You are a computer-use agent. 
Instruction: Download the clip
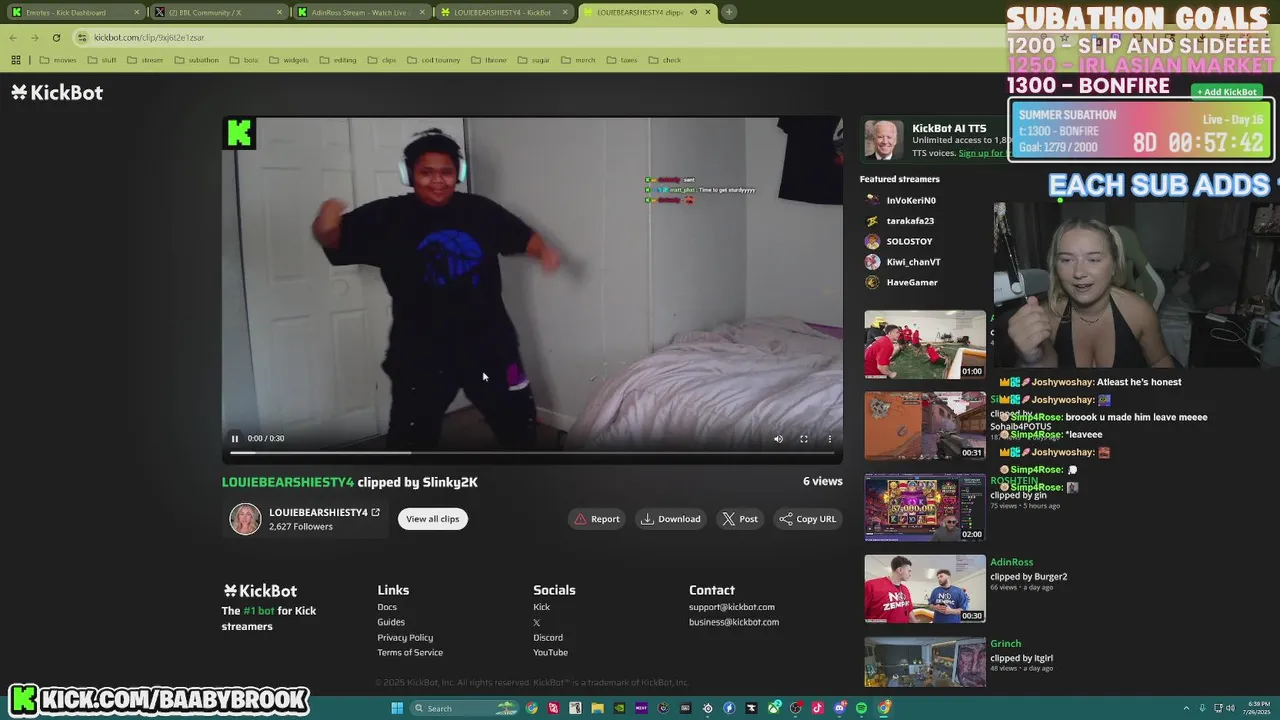coord(671,519)
